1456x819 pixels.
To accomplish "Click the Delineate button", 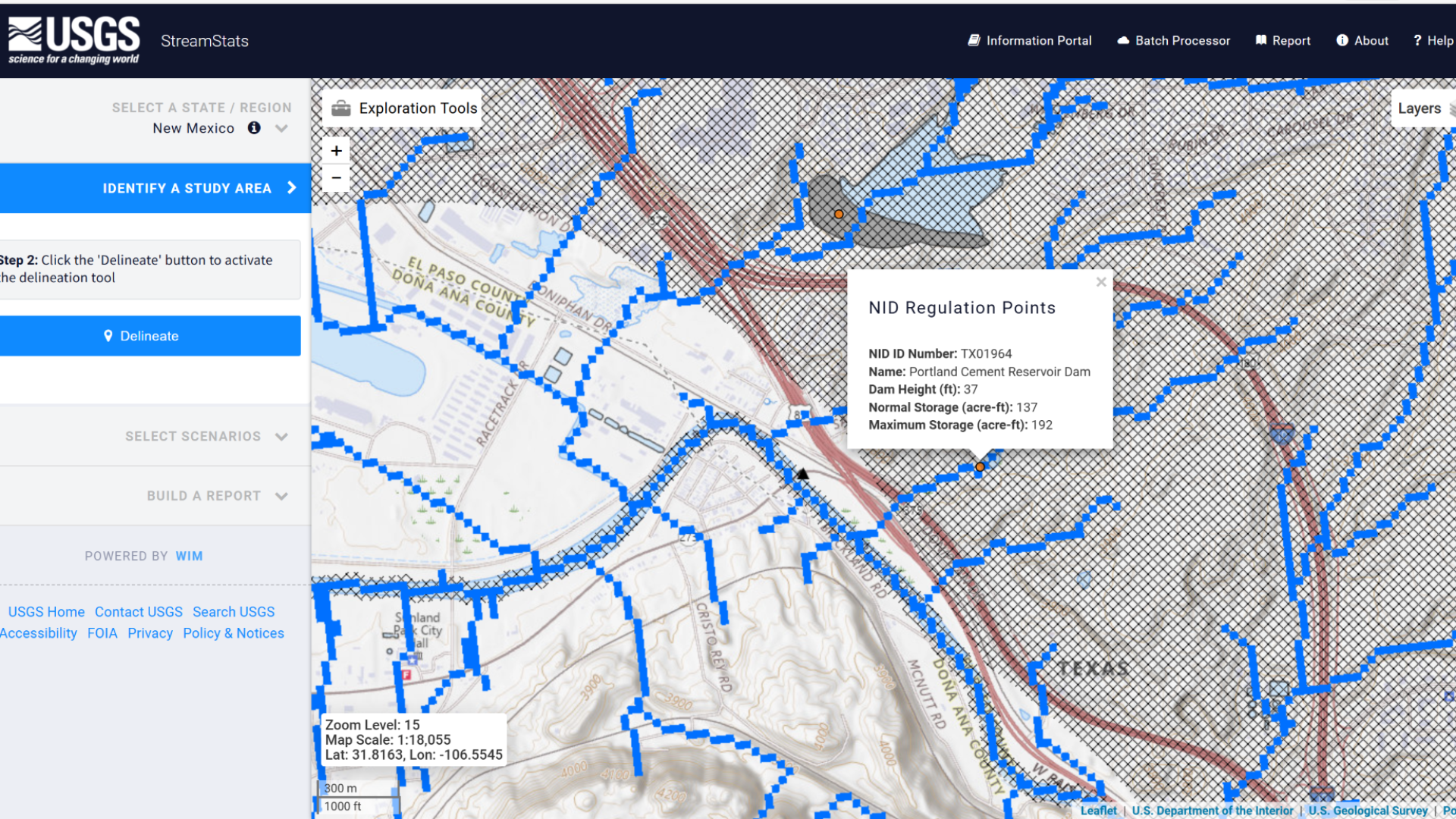I will (150, 336).
